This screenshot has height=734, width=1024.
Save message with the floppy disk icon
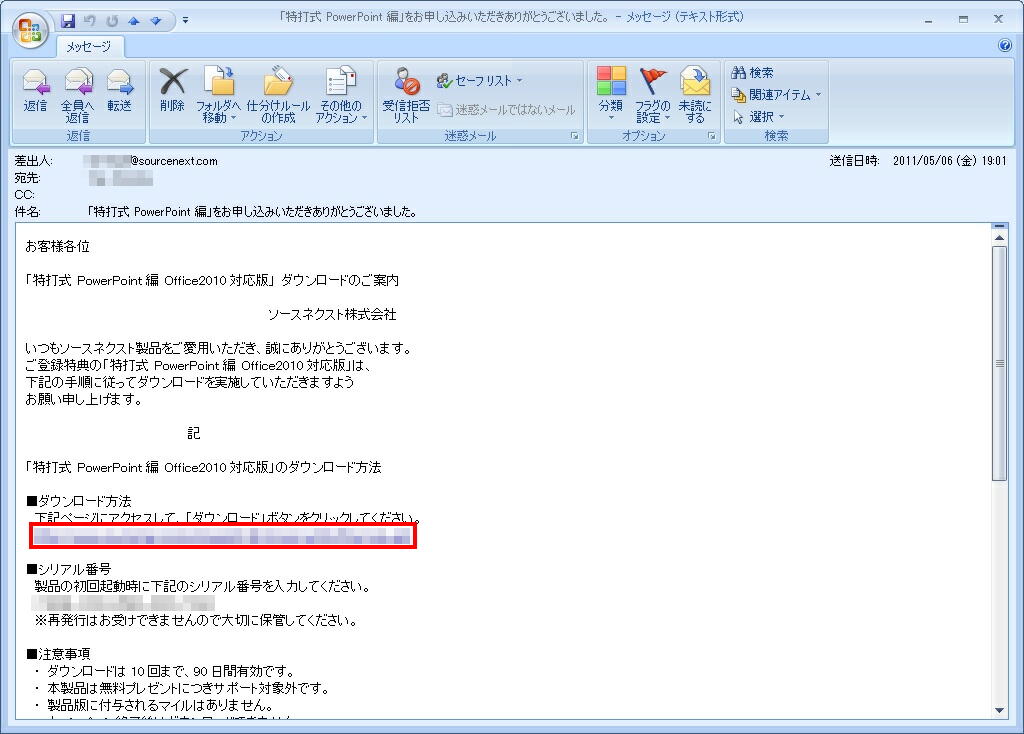(68, 21)
